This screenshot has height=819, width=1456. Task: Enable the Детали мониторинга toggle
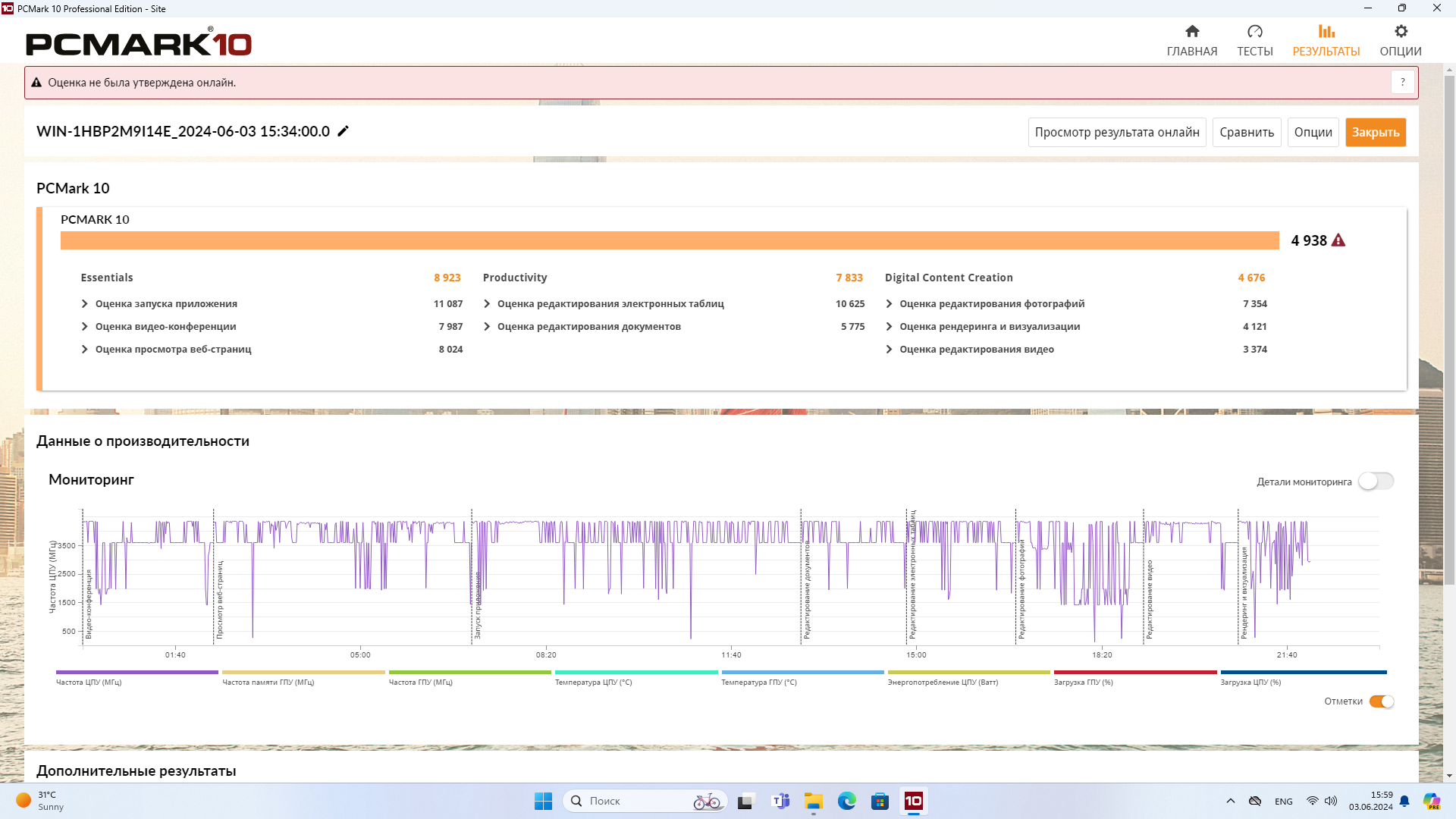point(1375,482)
